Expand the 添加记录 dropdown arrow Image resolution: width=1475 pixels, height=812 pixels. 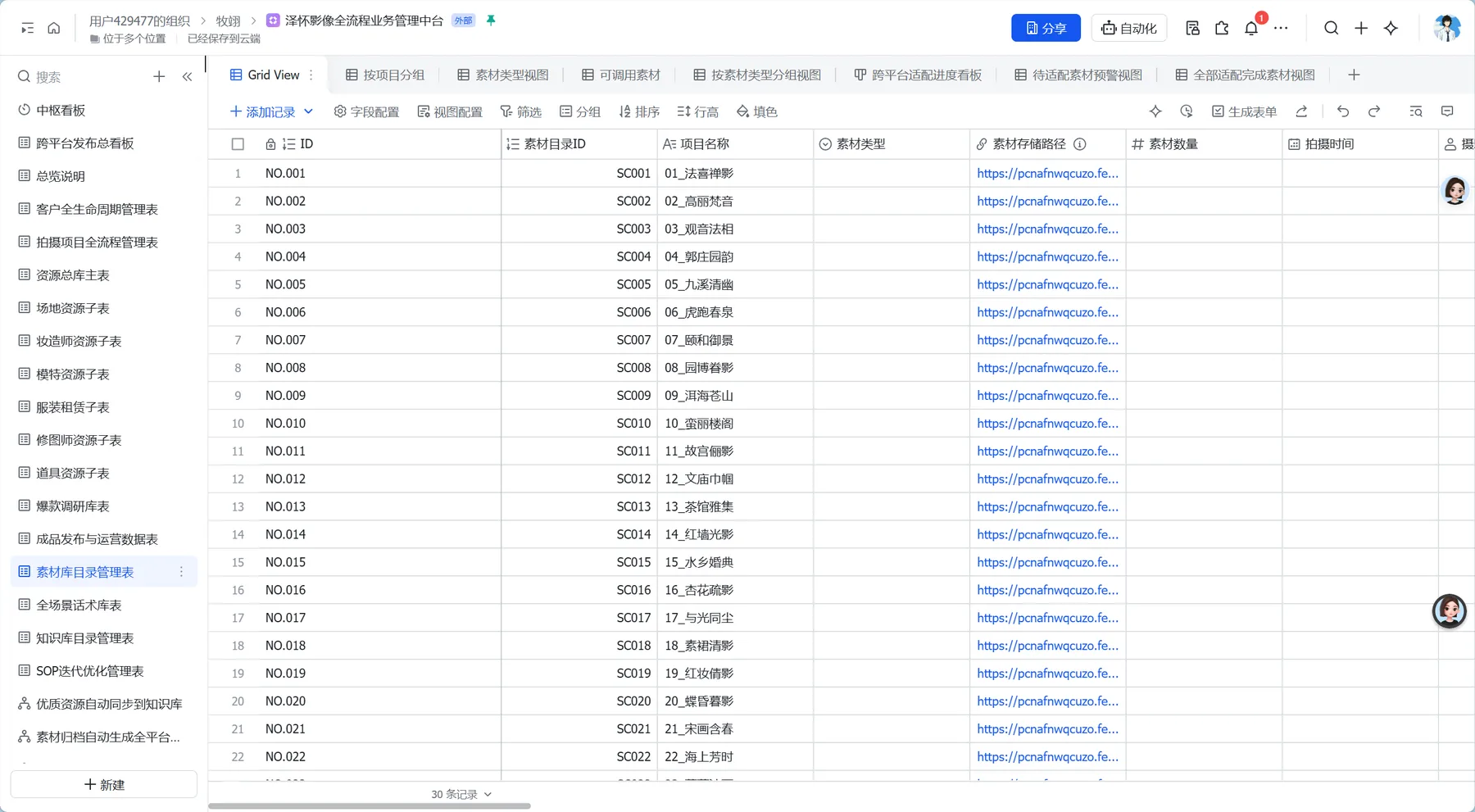point(308,111)
